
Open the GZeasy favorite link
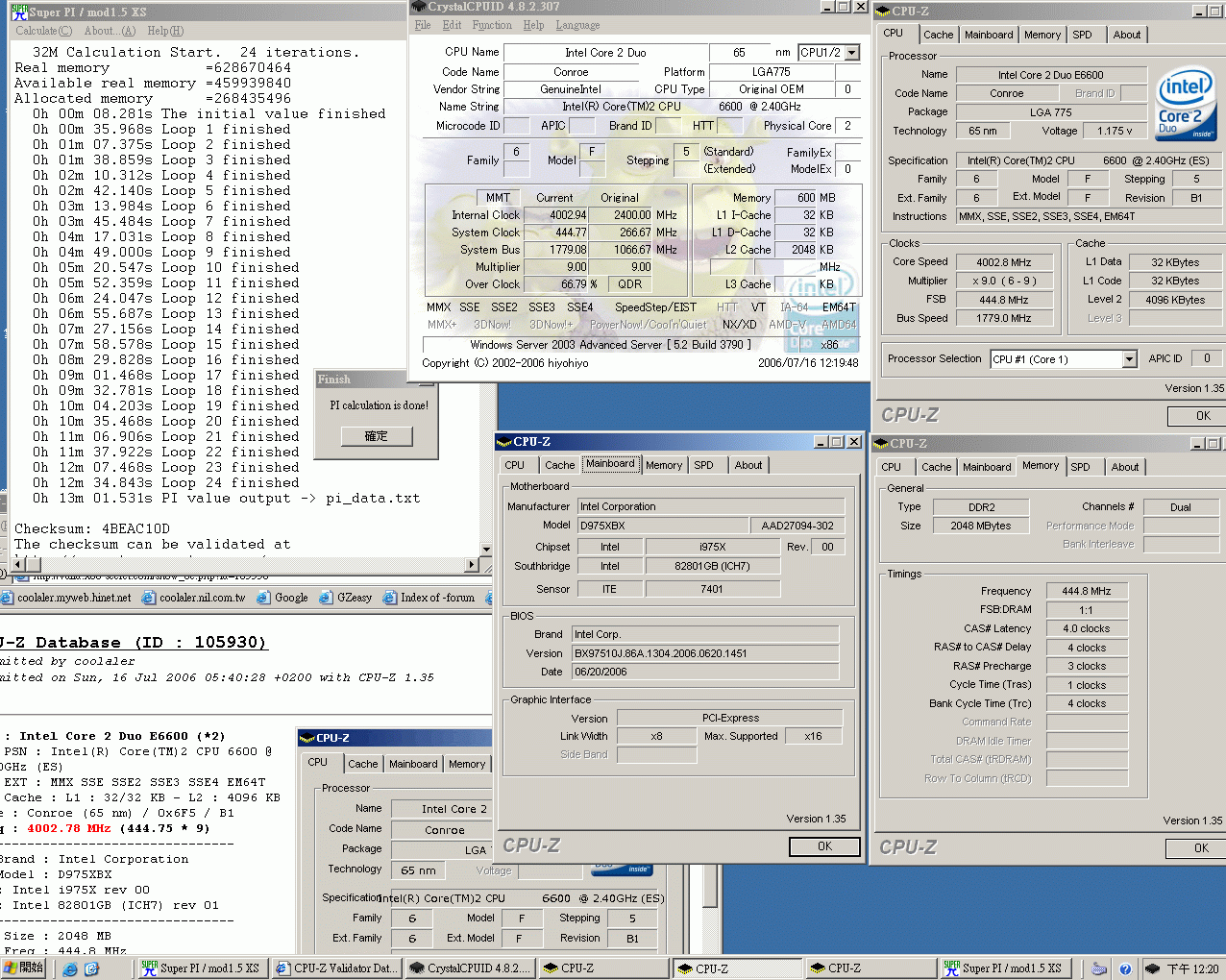pos(346,598)
